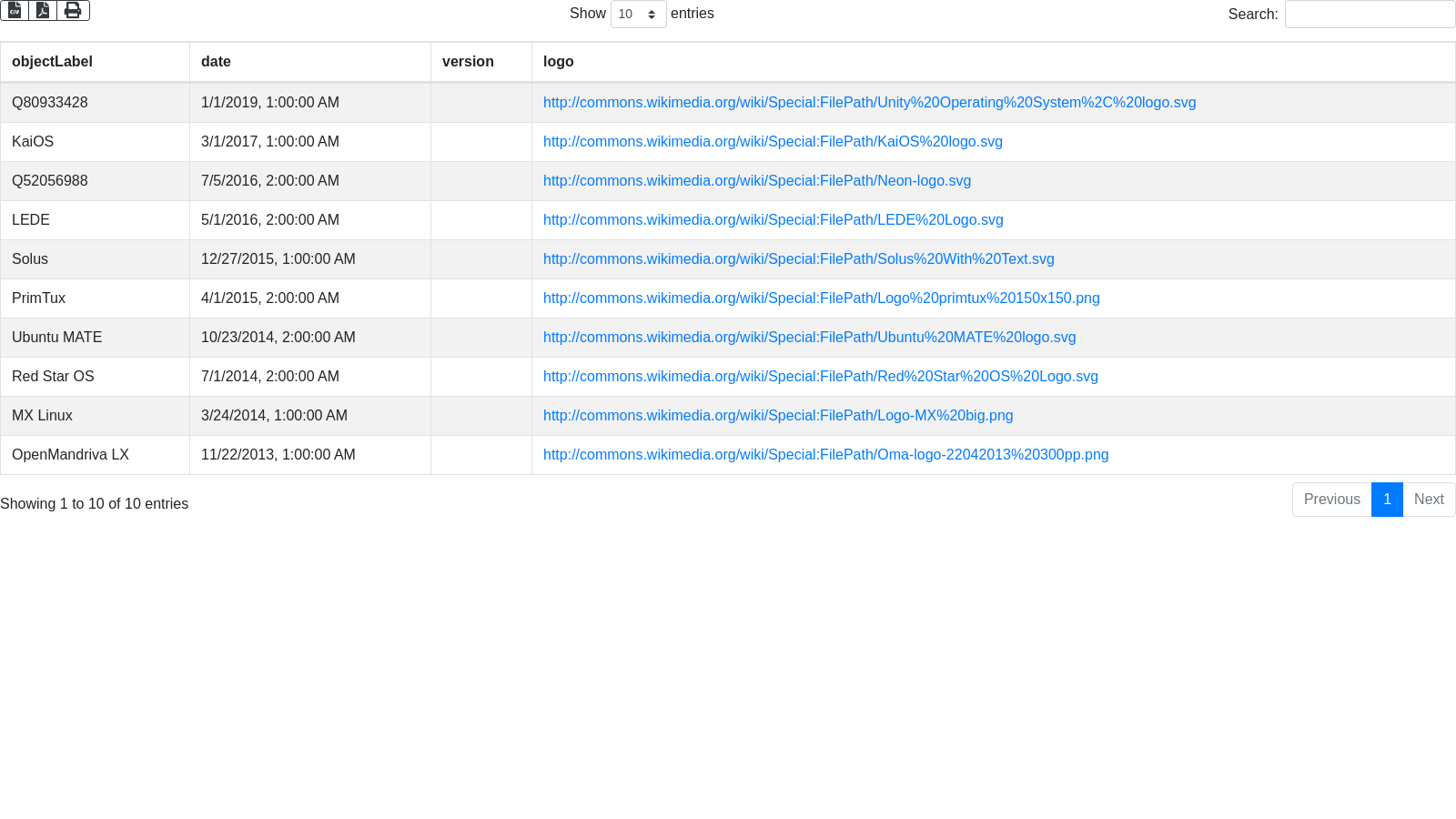
Task: Export the table as CSV
Action: coord(15,11)
